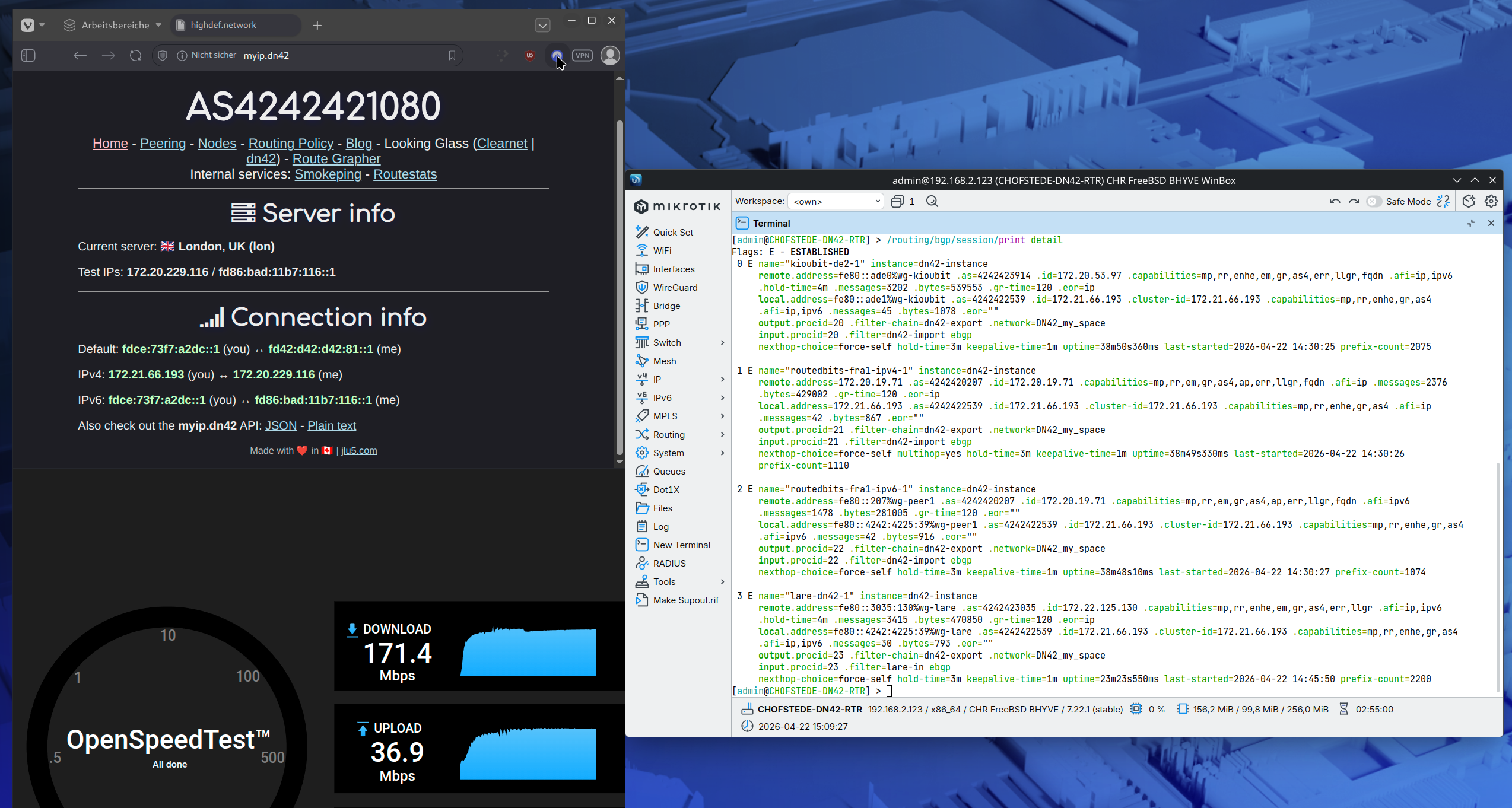Toggle the browser side panel
Screen dimensions: 1512x808
coord(28,56)
